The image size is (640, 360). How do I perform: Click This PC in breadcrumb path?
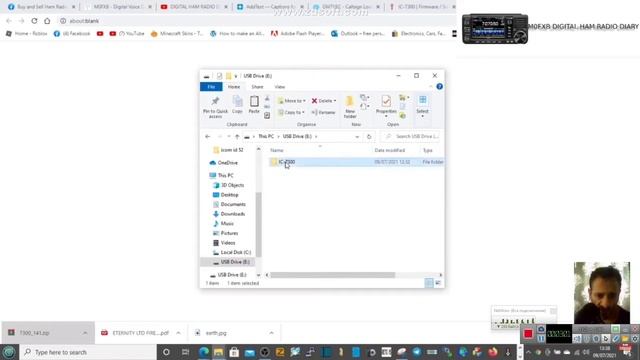tap(266, 136)
